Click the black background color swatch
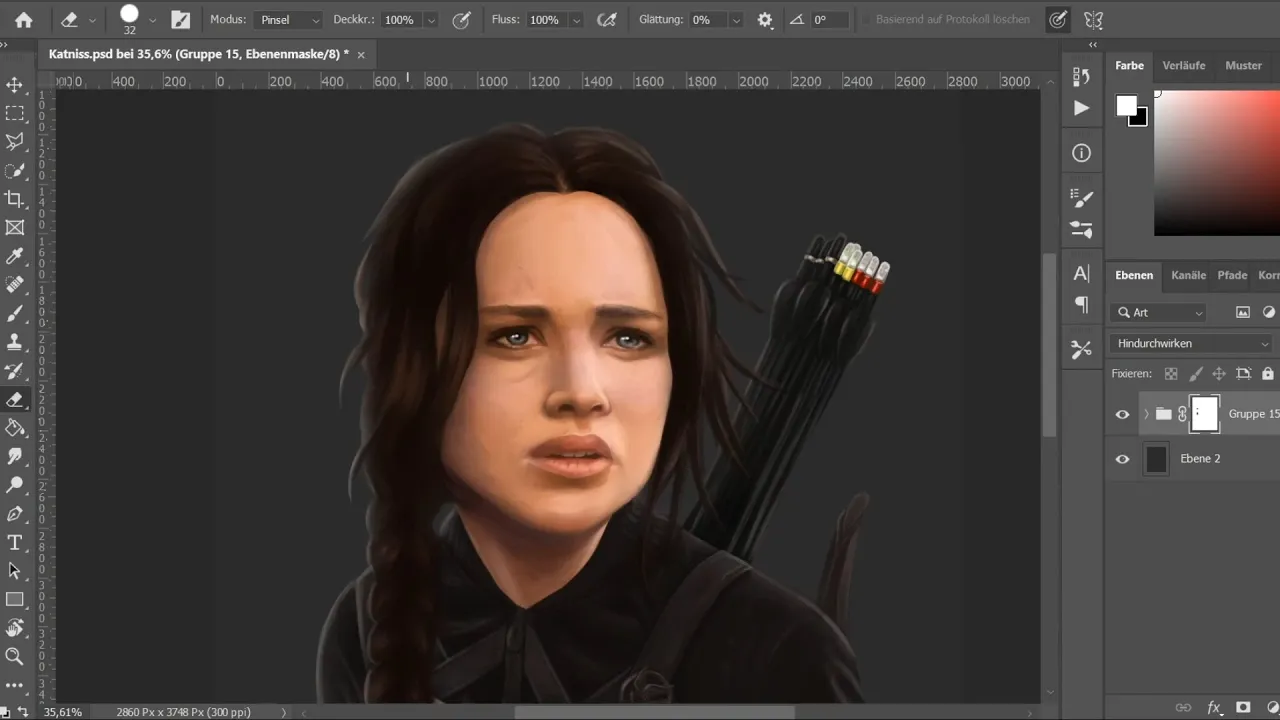 point(1140,118)
